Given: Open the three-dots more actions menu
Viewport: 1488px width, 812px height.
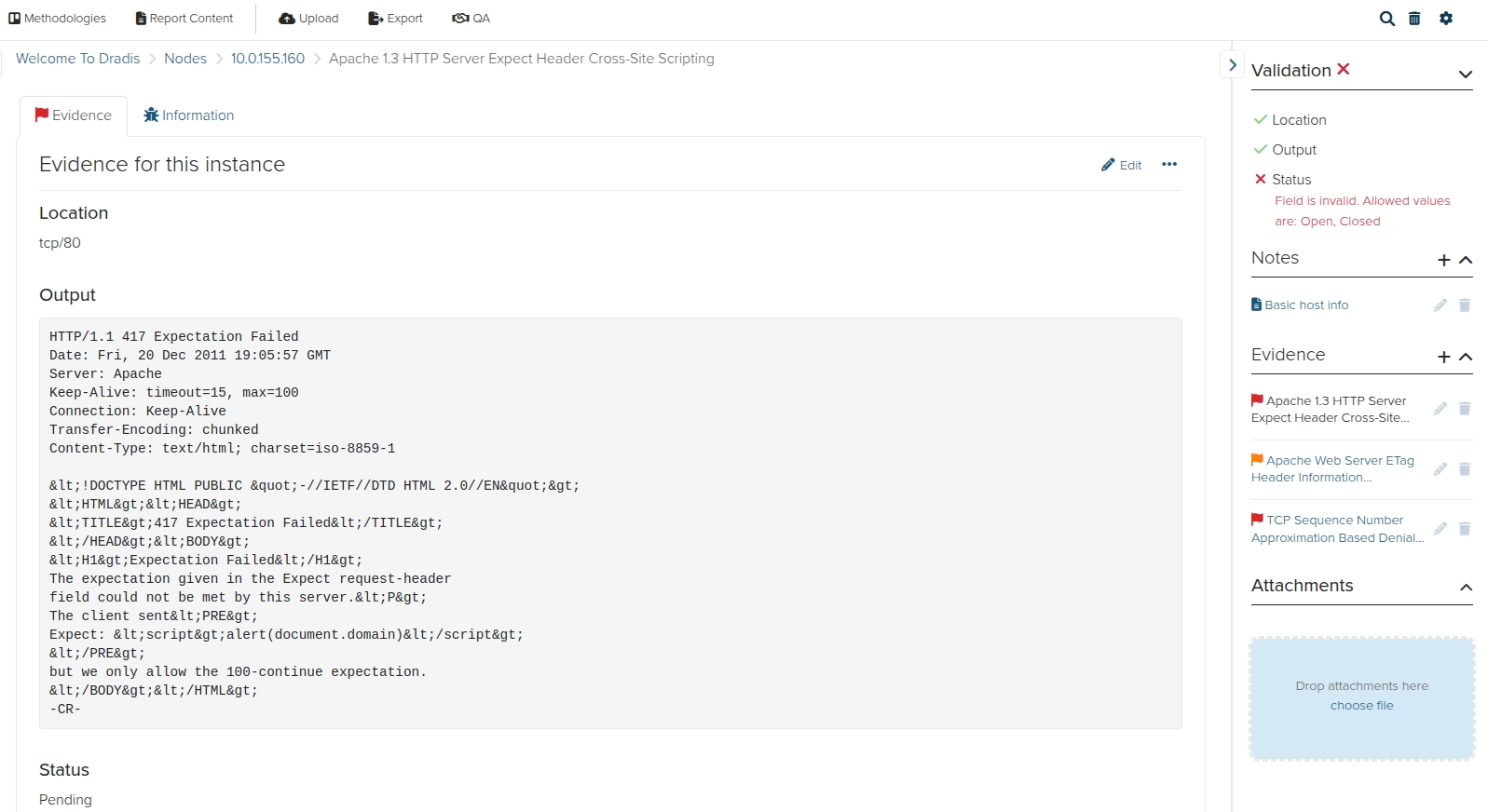Looking at the screenshot, I should pyautogui.click(x=1169, y=164).
